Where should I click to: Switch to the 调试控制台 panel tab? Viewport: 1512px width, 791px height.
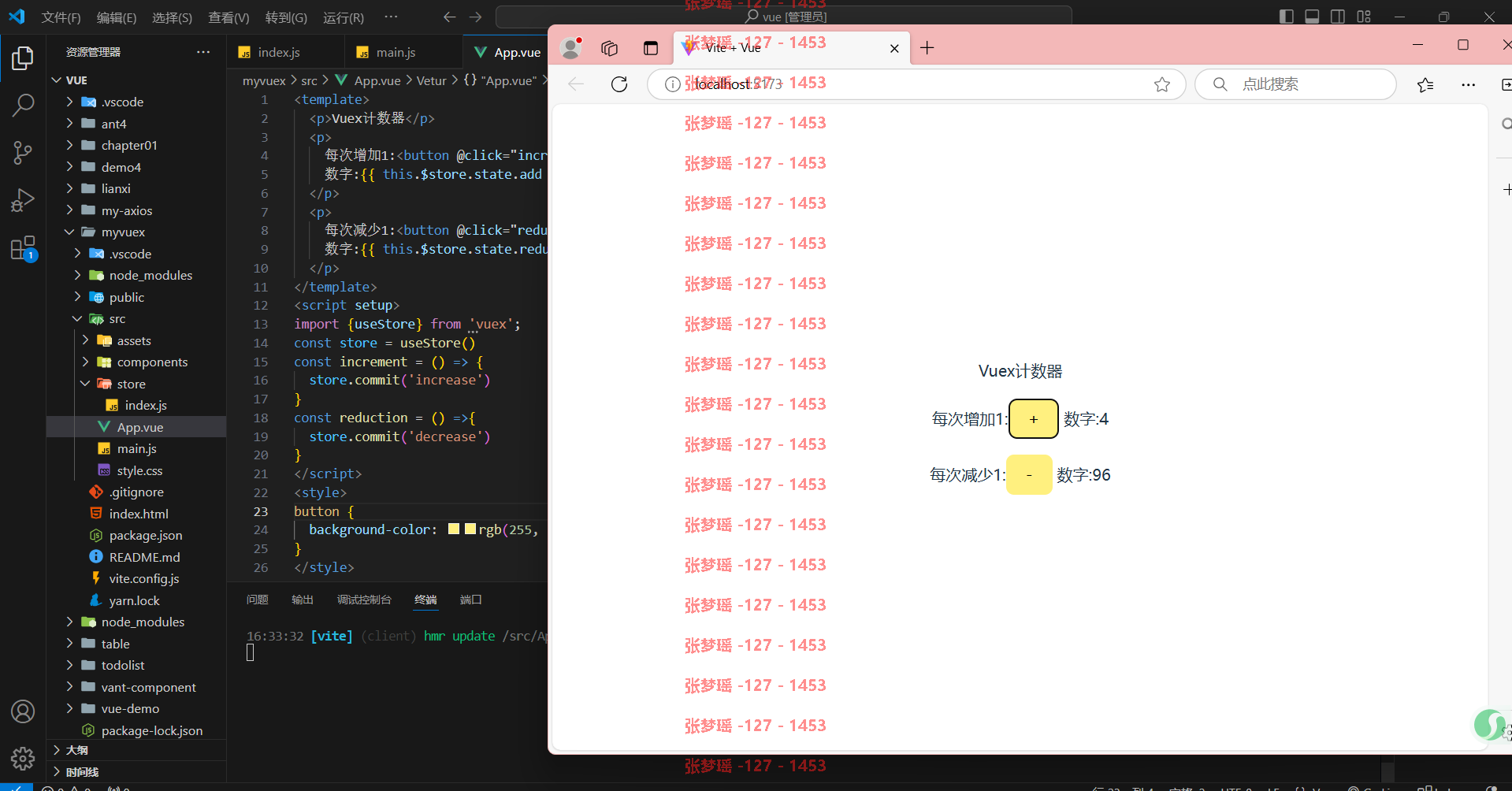point(364,600)
